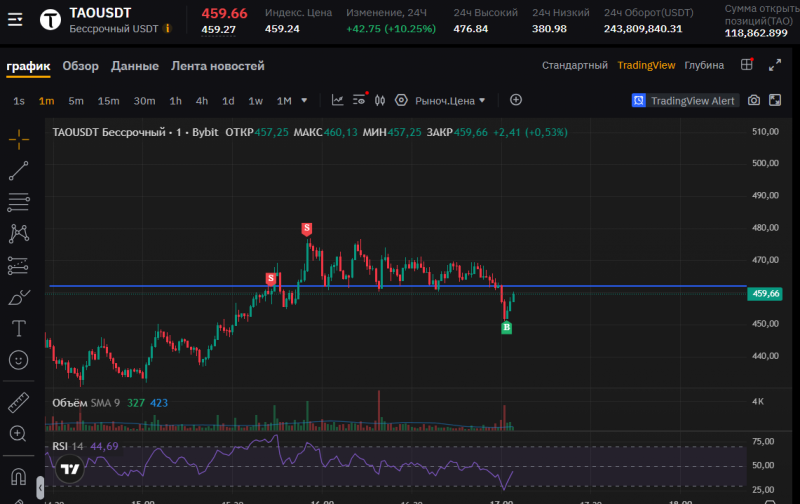Select the blue horizontal price line
Screen dimensions: 800x504
click(x=398, y=286)
